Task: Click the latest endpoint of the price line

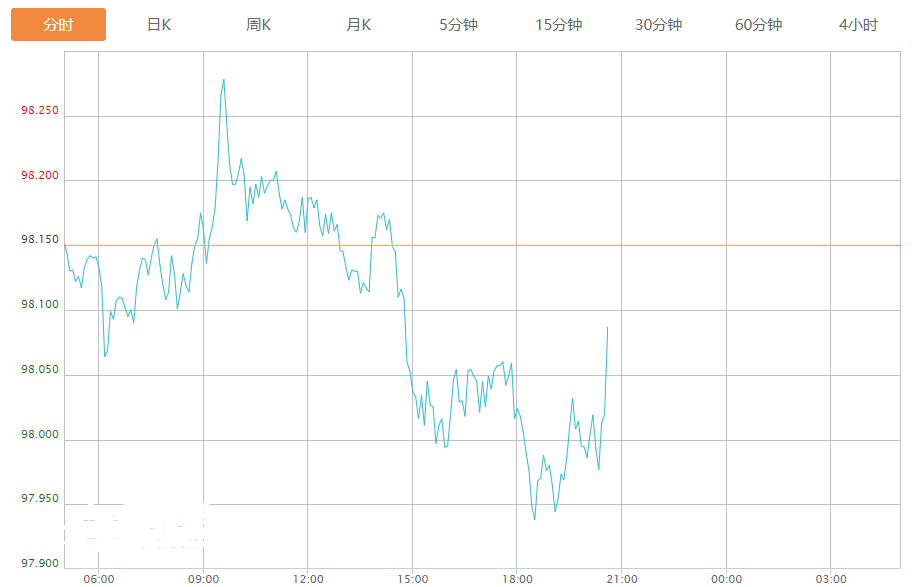Action: point(607,327)
